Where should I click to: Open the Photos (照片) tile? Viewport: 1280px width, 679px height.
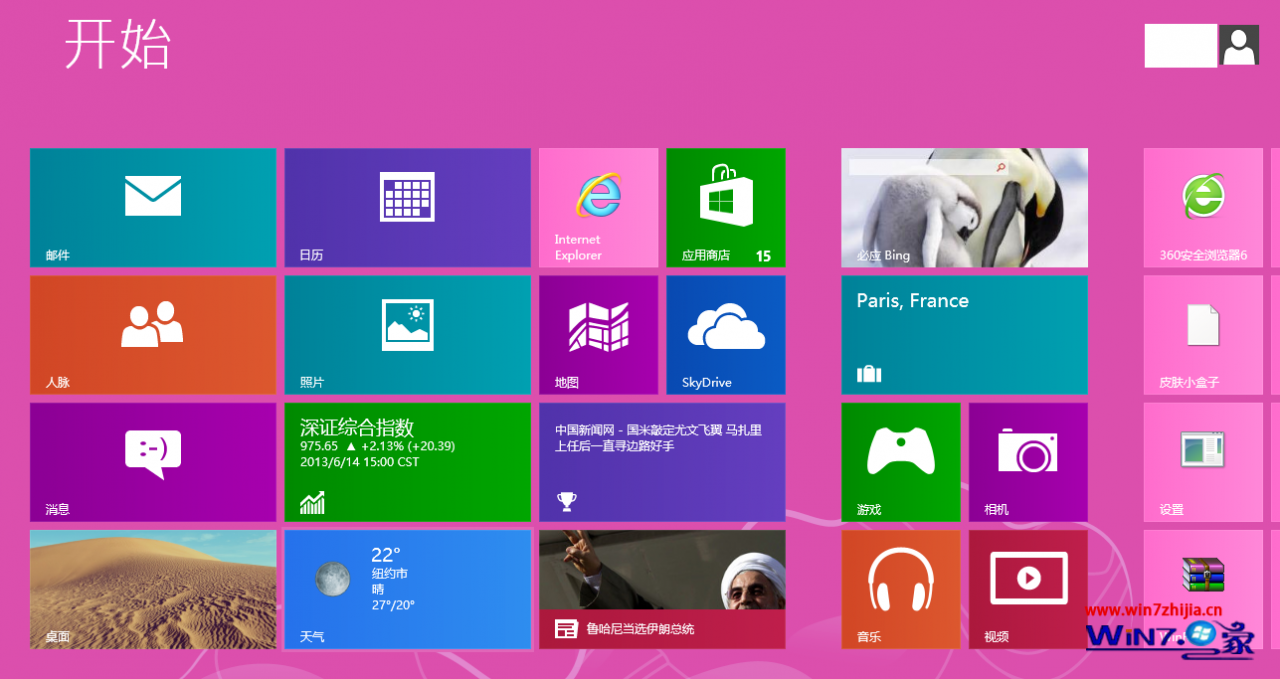407,335
